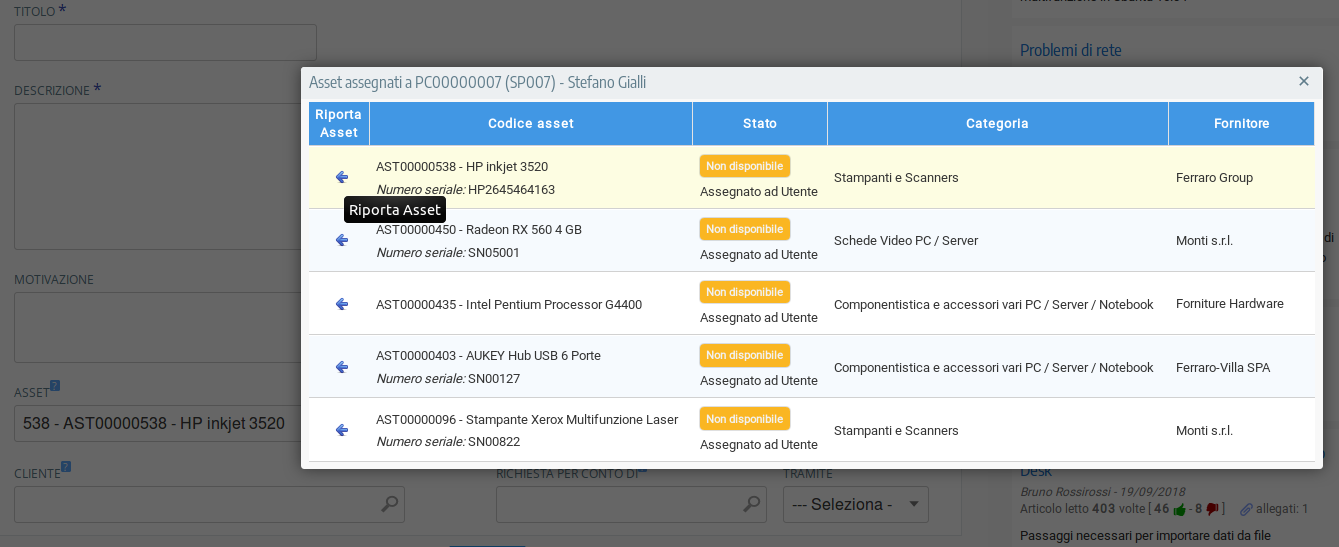Click supplier Ferraro-Villa SPA
Screen dimensions: 1339x547
tap(1223, 368)
